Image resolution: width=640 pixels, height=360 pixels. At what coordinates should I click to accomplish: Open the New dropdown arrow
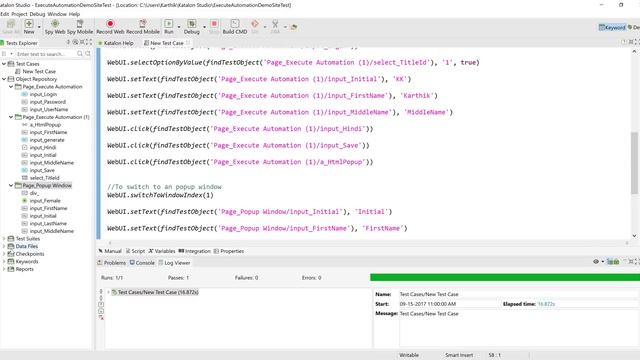tap(39, 27)
